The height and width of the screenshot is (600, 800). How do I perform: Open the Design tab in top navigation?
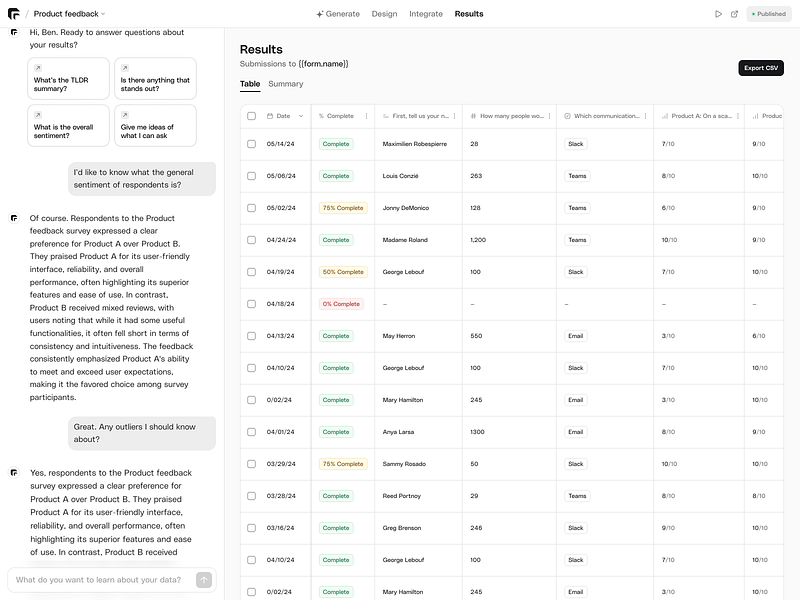(x=384, y=14)
